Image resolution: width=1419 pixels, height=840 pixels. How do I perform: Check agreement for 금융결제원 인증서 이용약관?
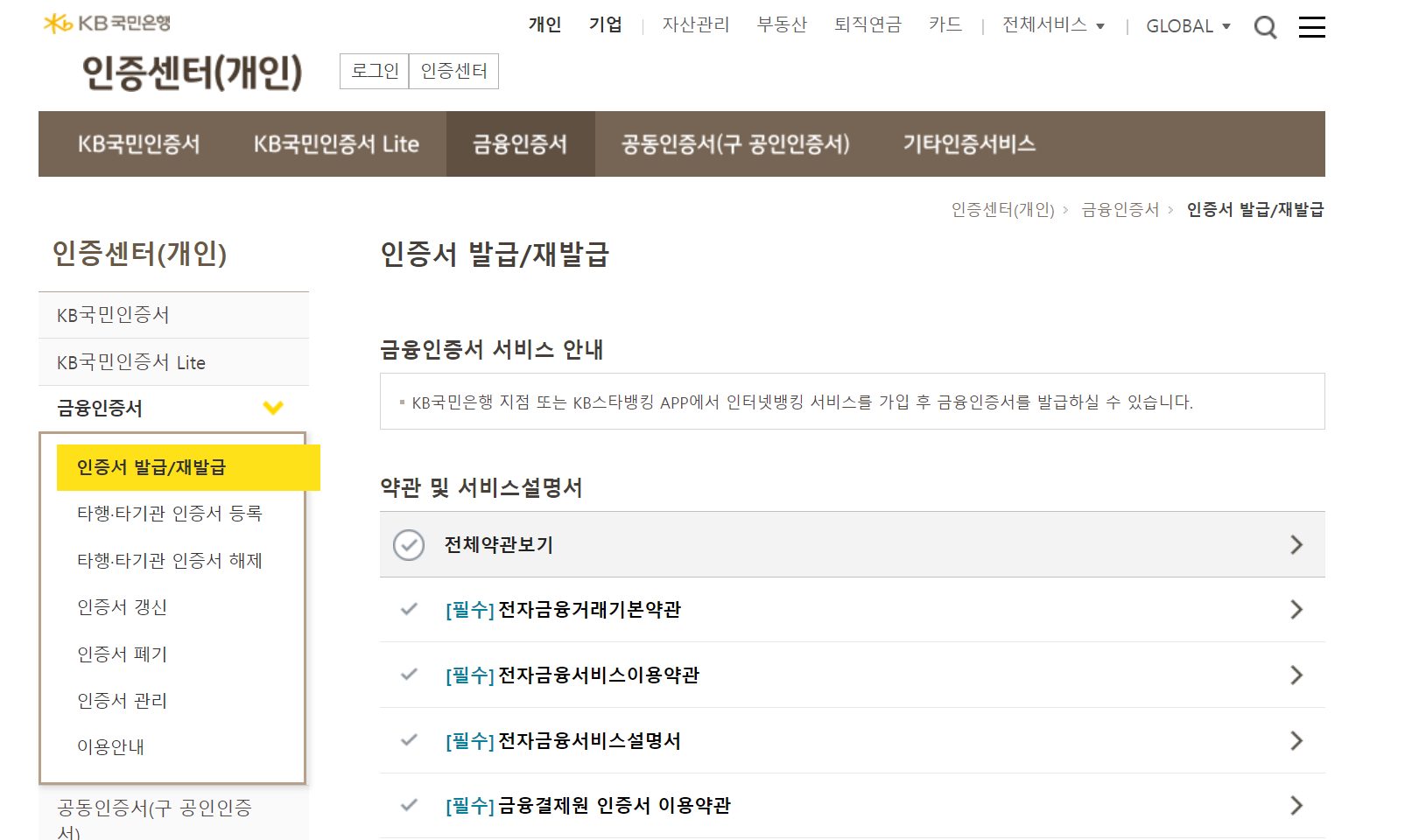pyautogui.click(x=409, y=805)
